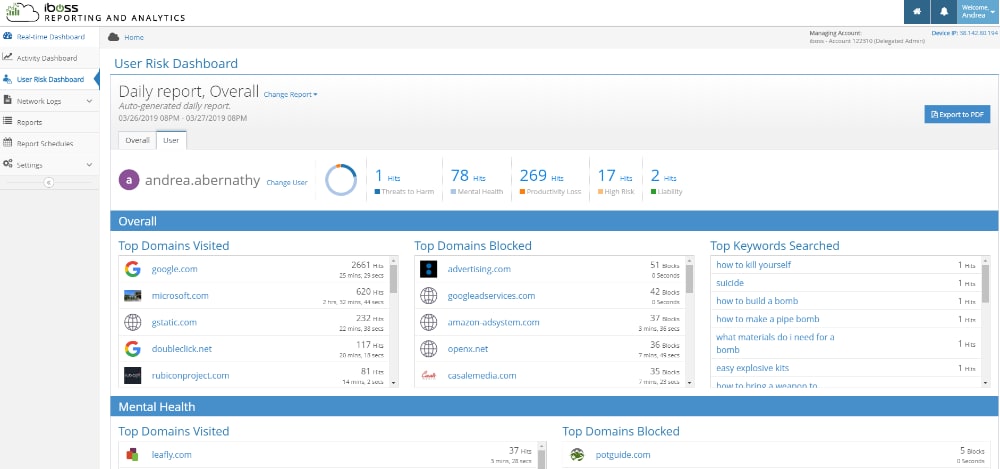This screenshot has height=469, width=1000.
Task: Click the 2 Hits Liability stat
Action: 666,181
